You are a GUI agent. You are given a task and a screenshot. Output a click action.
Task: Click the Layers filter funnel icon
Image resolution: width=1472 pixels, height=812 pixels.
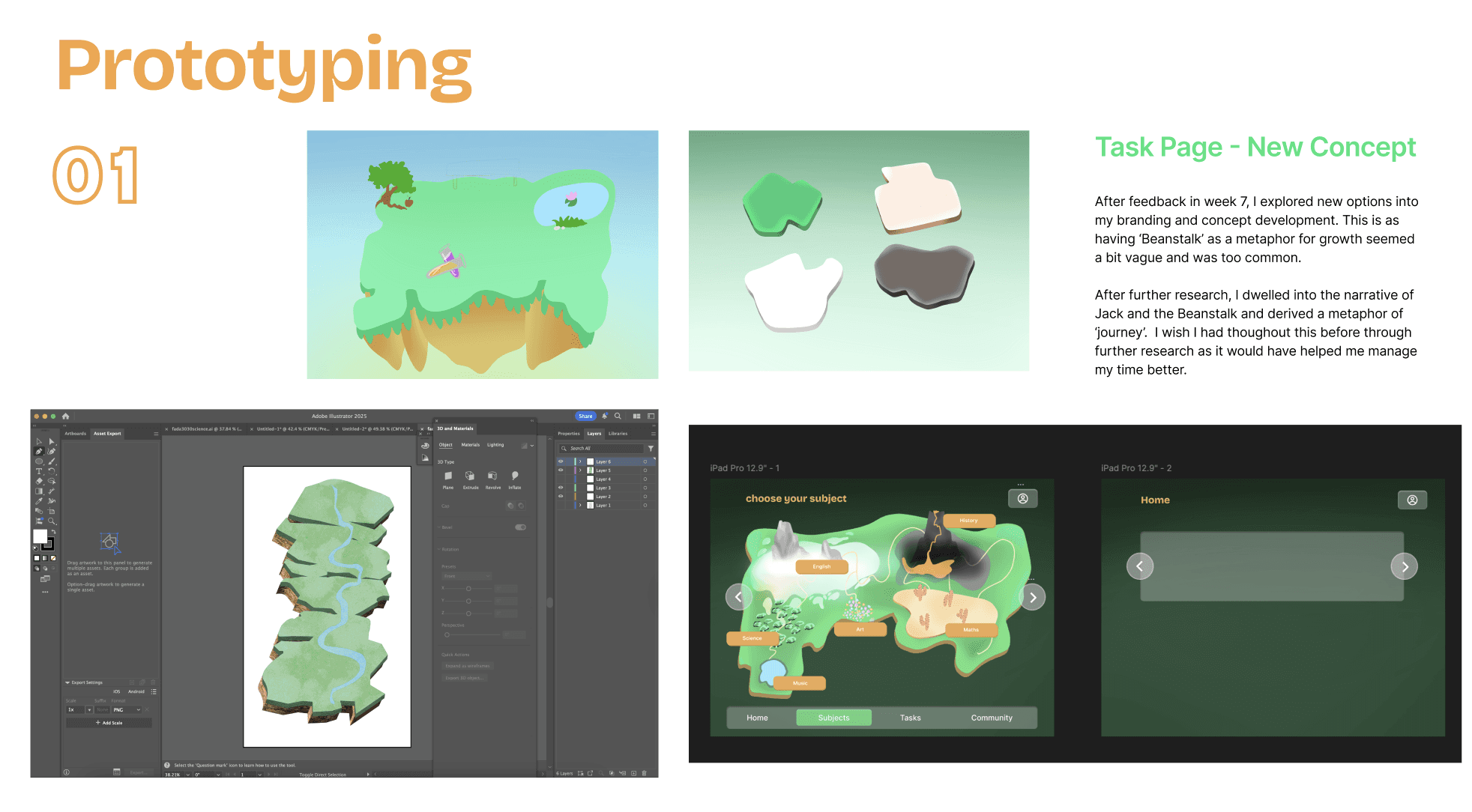651,449
